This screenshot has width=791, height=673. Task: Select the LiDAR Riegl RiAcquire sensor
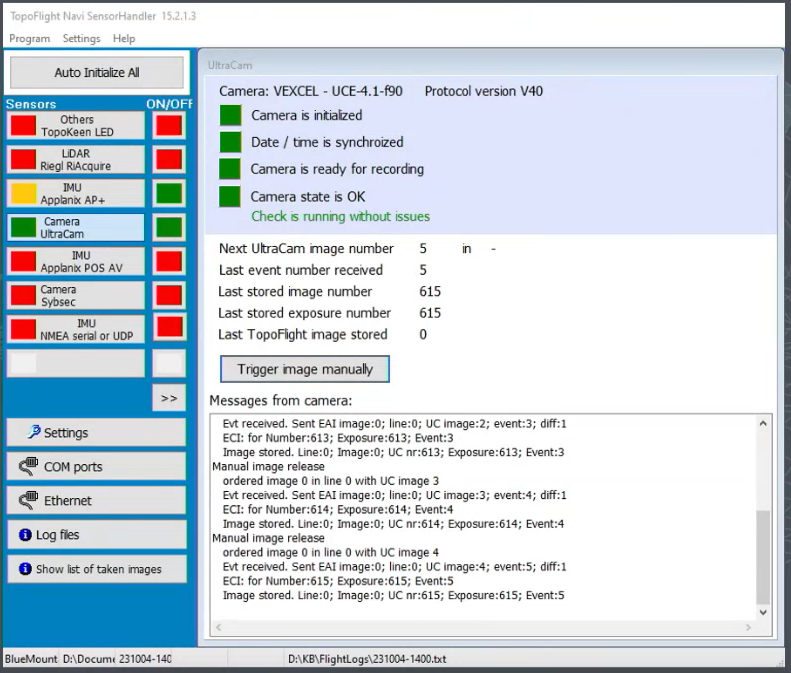[76, 160]
